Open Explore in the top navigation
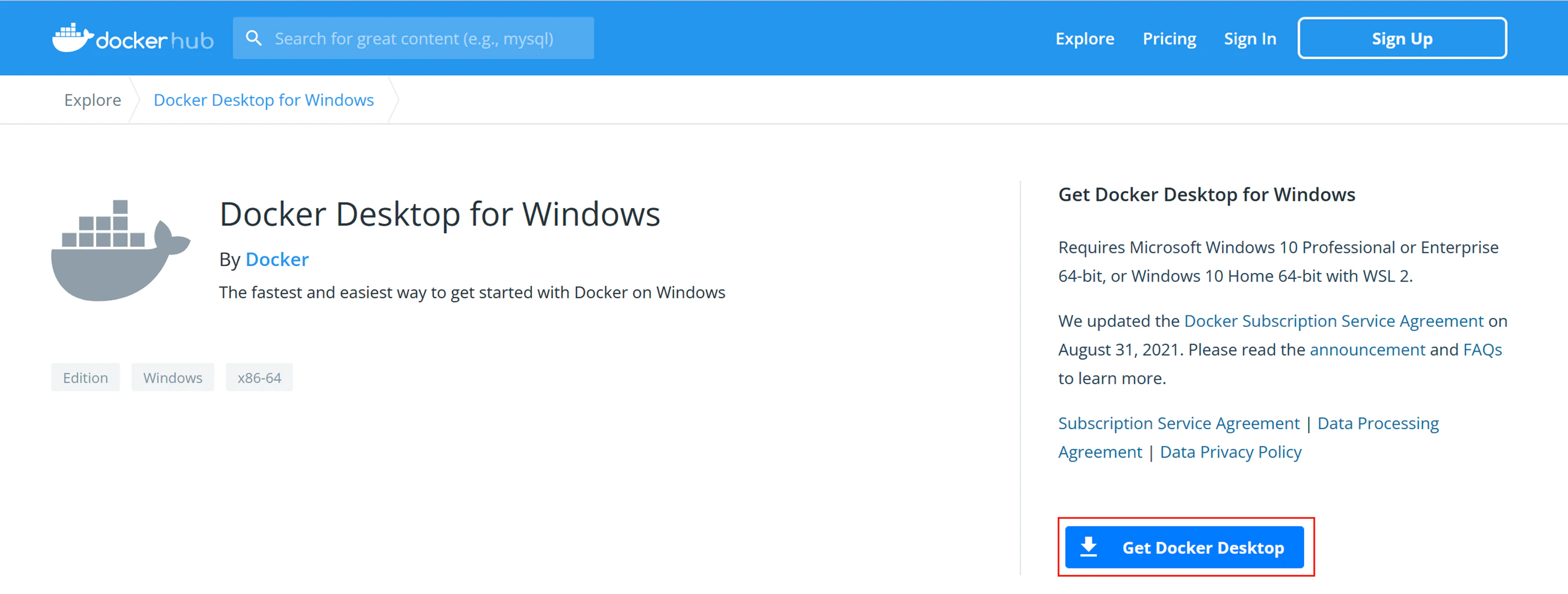The image size is (1568, 594). coord(1085,38)
